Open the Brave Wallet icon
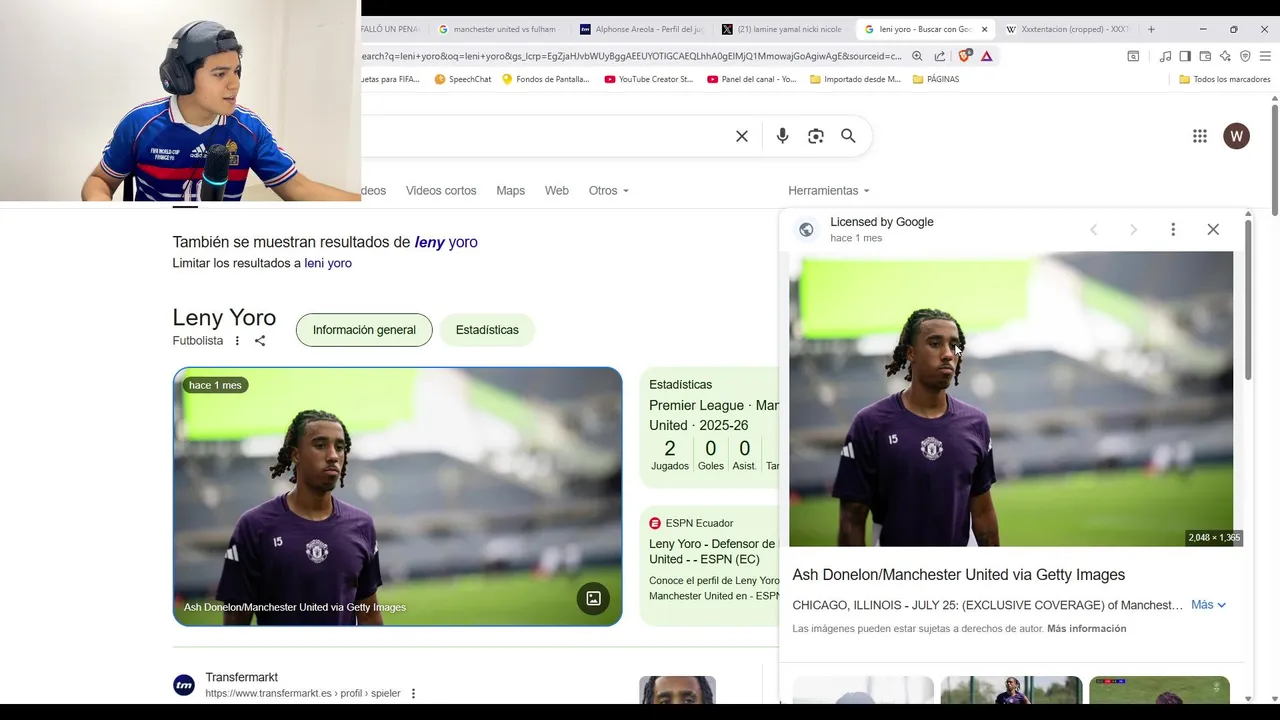The image size is (1280, 720). tap(1205, 56)
